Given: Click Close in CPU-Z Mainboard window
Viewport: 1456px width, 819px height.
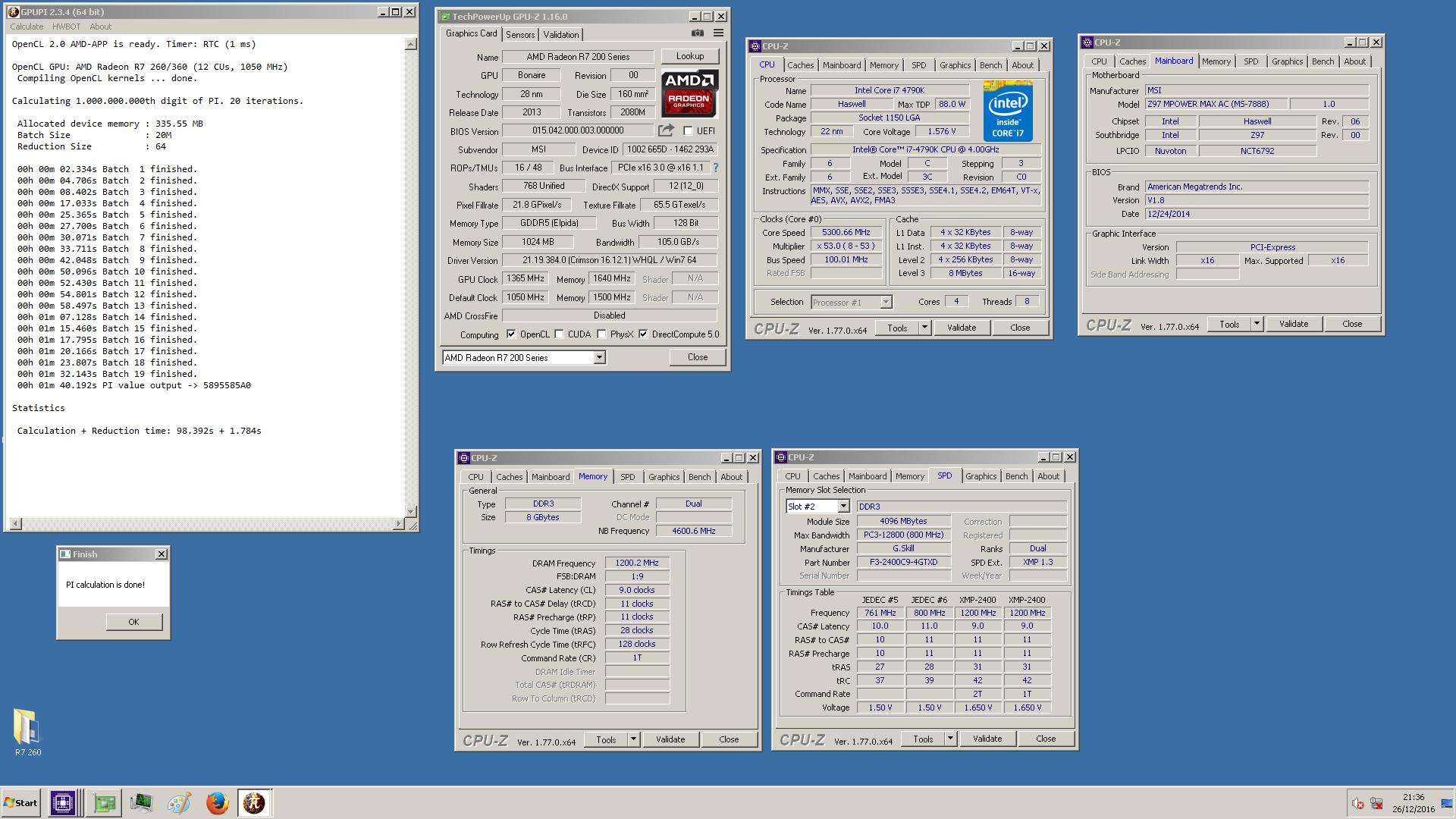Looking at the screenshot, I should coord(1351,324).
